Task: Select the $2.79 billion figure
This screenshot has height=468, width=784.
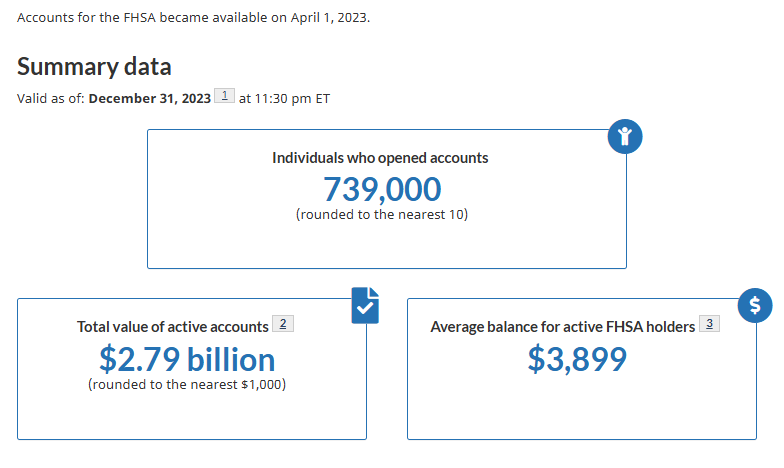Action: pyautogui.click(x=187, y=359)
